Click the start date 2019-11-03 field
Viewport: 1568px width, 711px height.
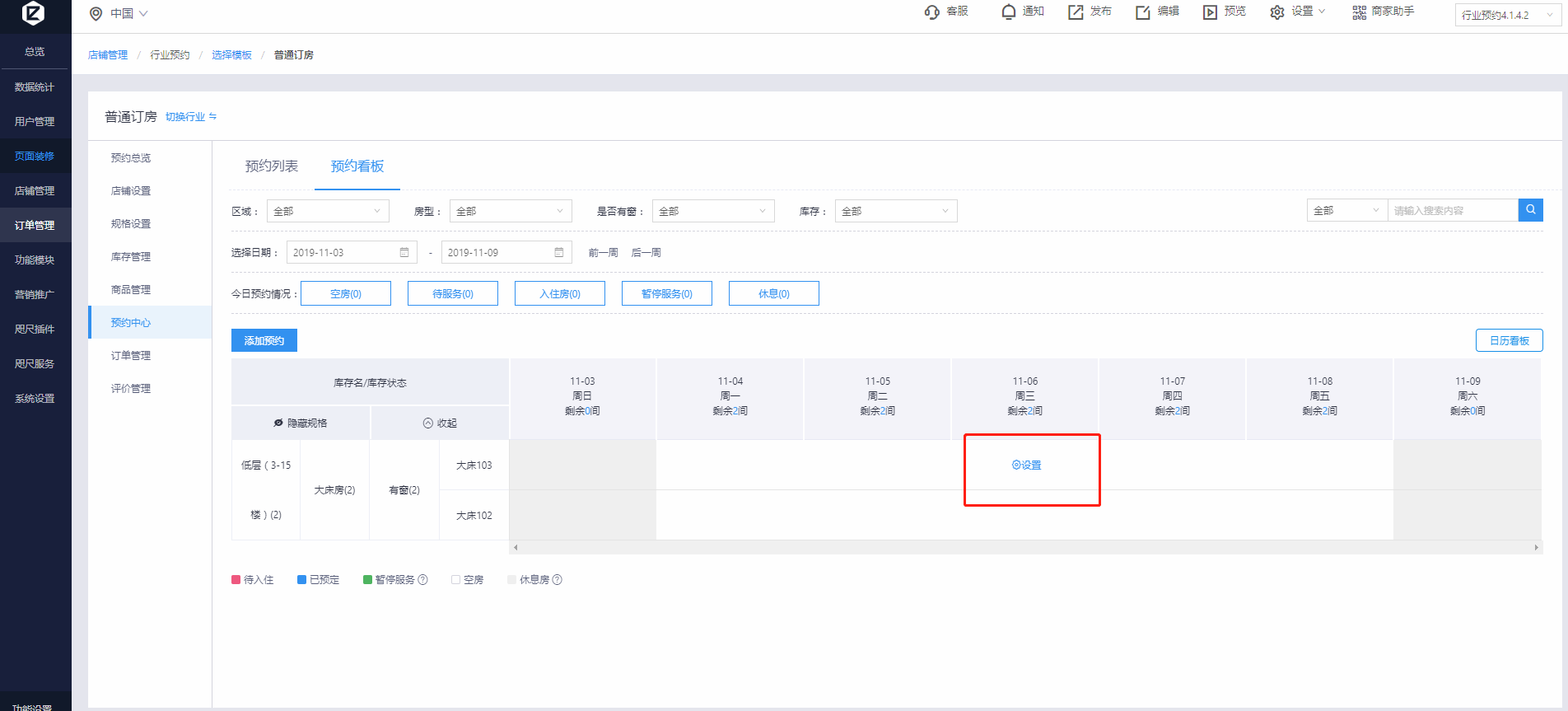(352, 252)
